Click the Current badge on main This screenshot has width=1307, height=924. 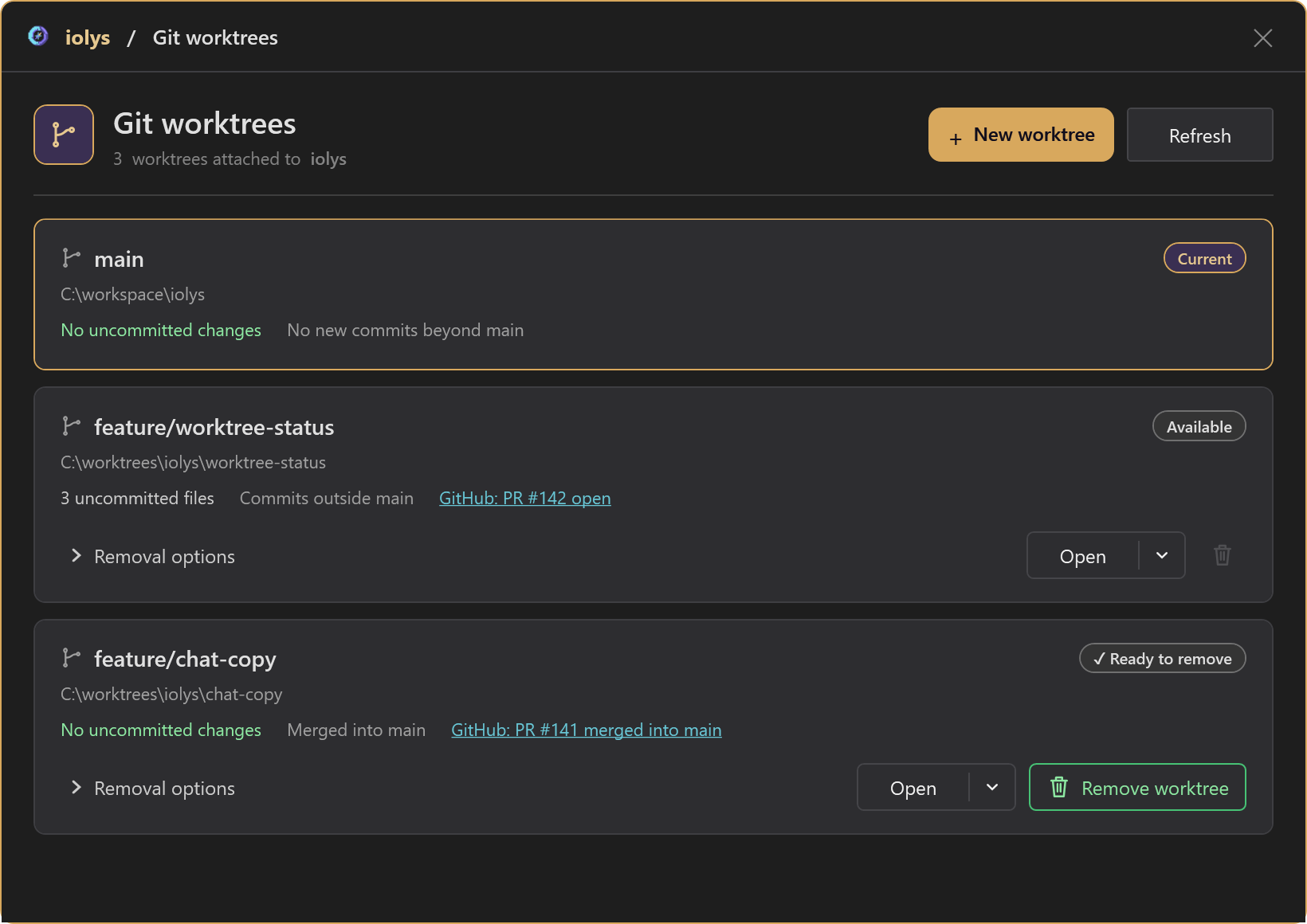click(x=1205, y=258)
